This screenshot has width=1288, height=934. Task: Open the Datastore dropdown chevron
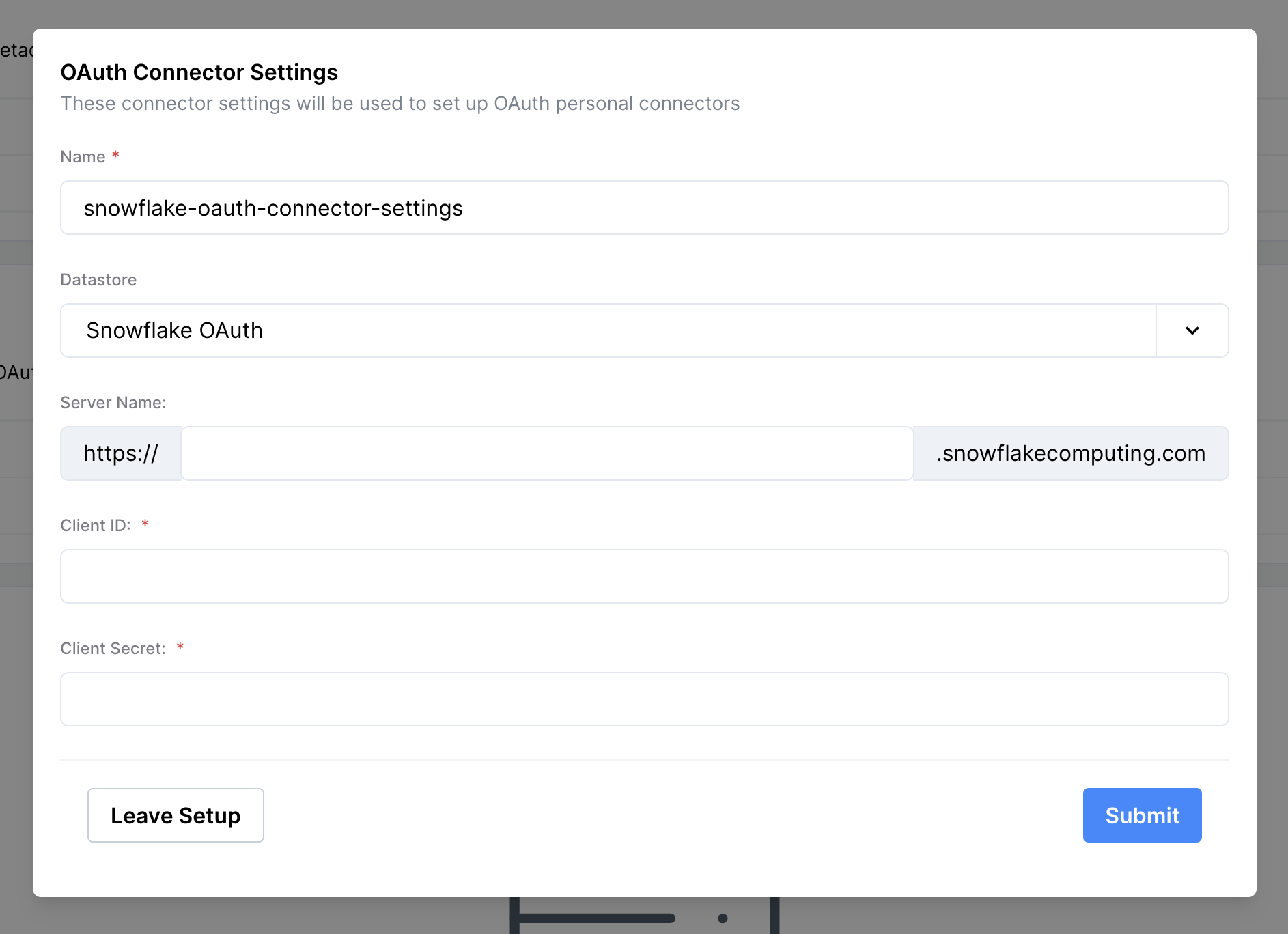(1192, 330)
